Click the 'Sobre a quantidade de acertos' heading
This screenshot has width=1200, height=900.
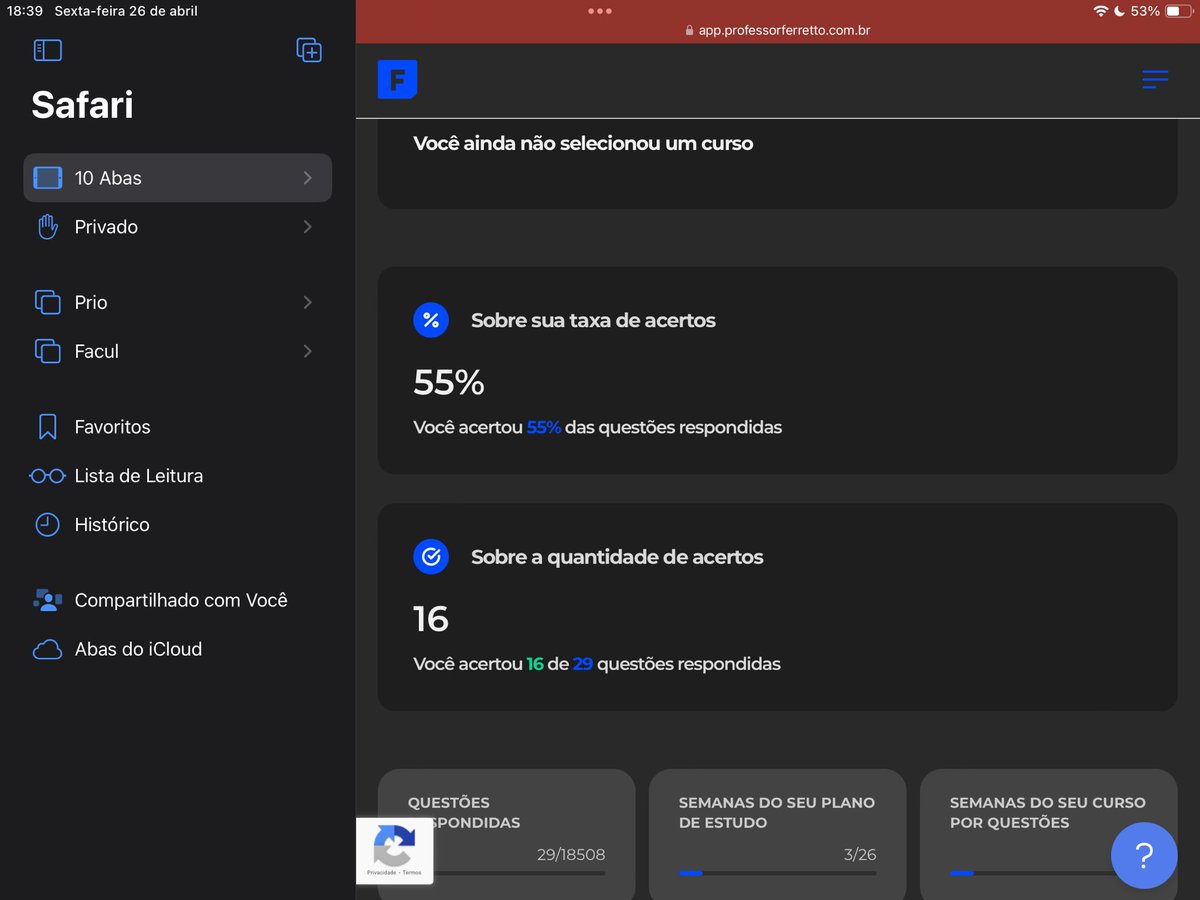click(617, 557)
